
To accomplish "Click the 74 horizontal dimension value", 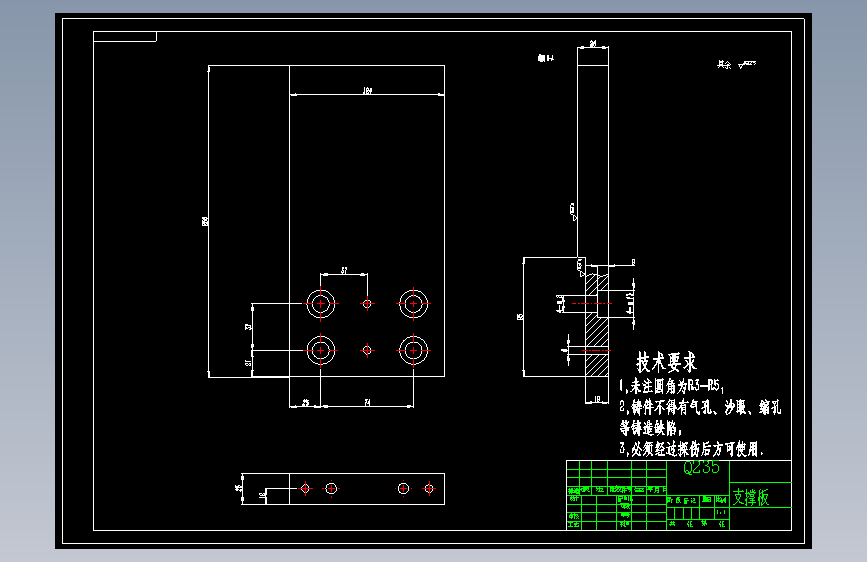I will [x=367, y=403].
